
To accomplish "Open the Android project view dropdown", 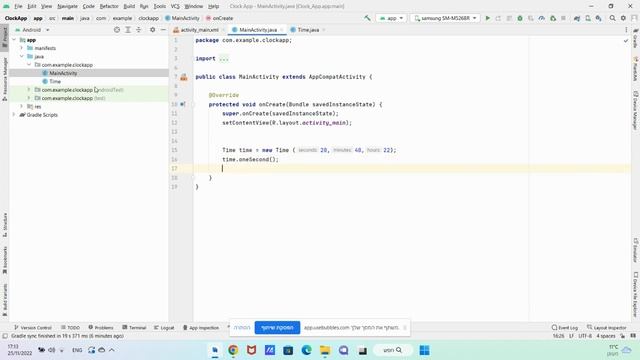I will pos(32,30).
